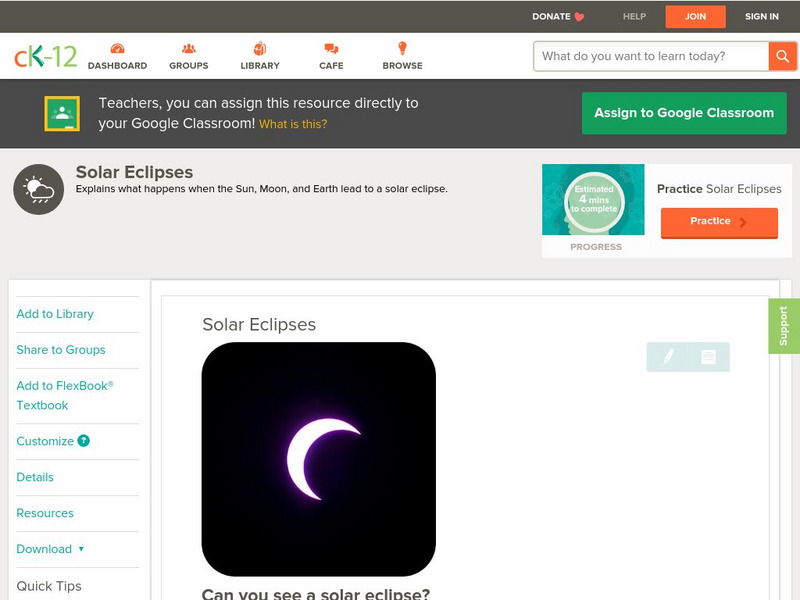Viewport: 800px width, 600px height.
Task: Open the Library backpack icon
Action: coord(259,46)
